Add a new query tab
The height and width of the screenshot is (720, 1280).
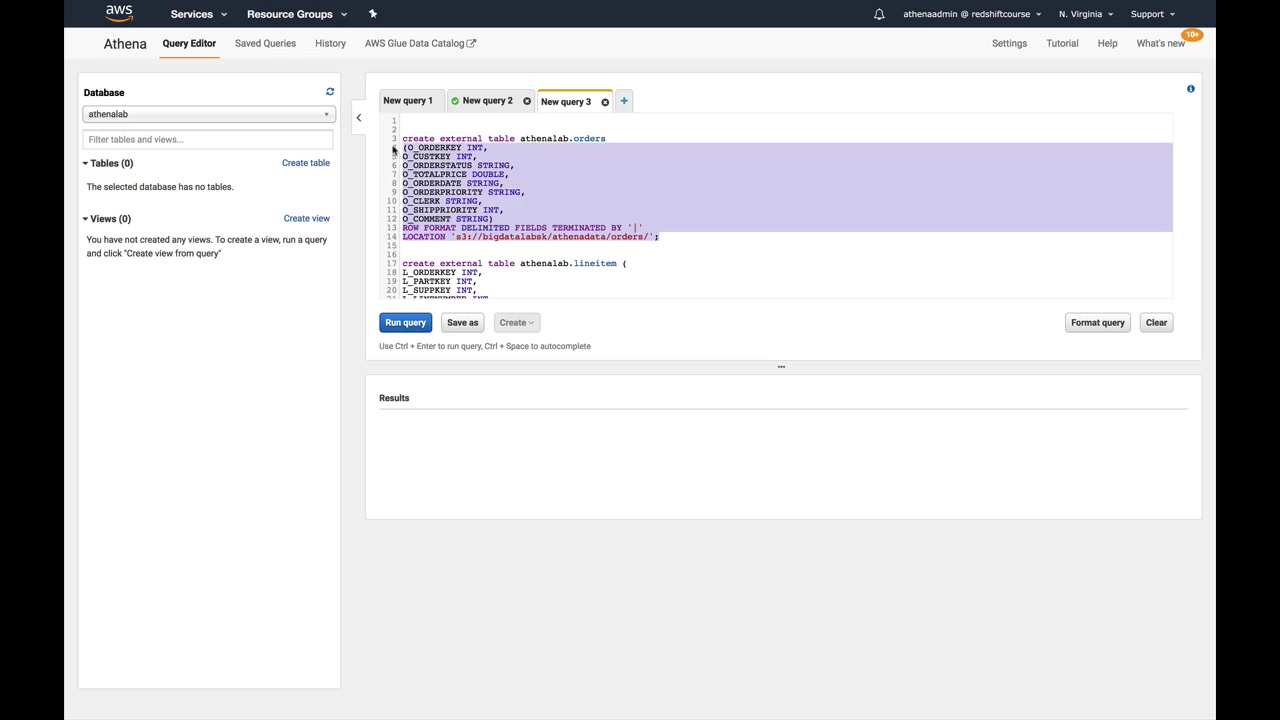point(624,101)
